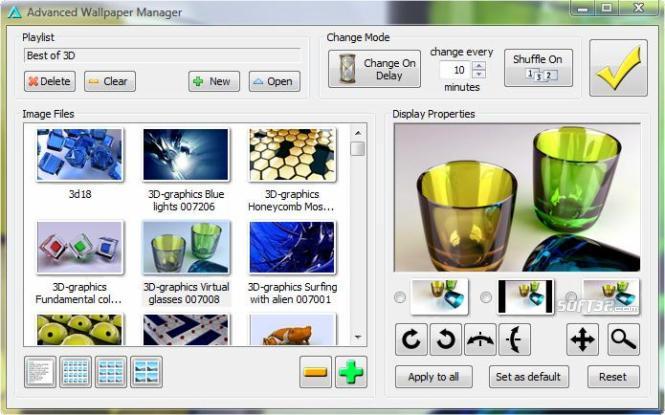Switch to the largest thumbnail grid view

(146, 372)
